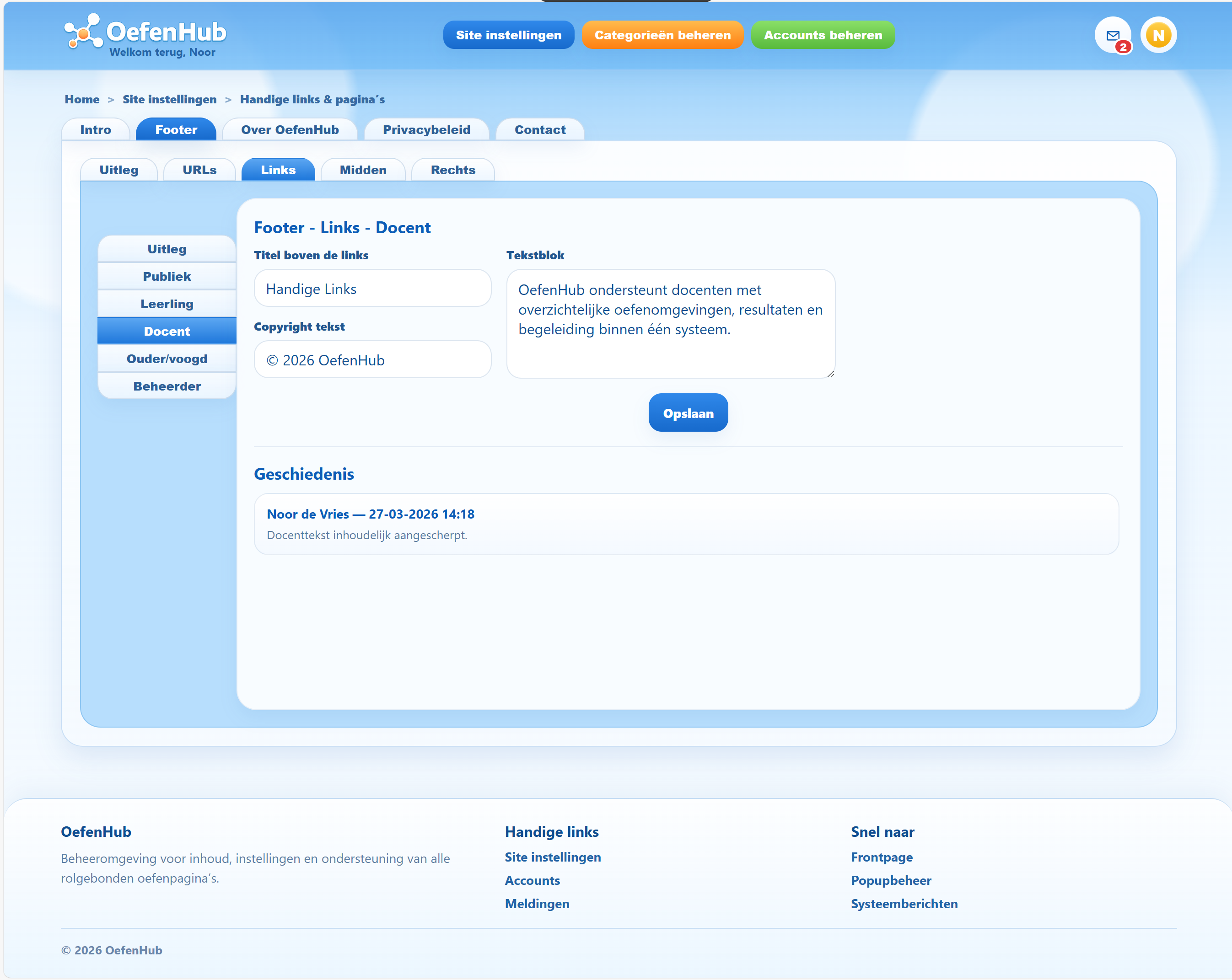Click the 'Handige links' footer heading

551,832
